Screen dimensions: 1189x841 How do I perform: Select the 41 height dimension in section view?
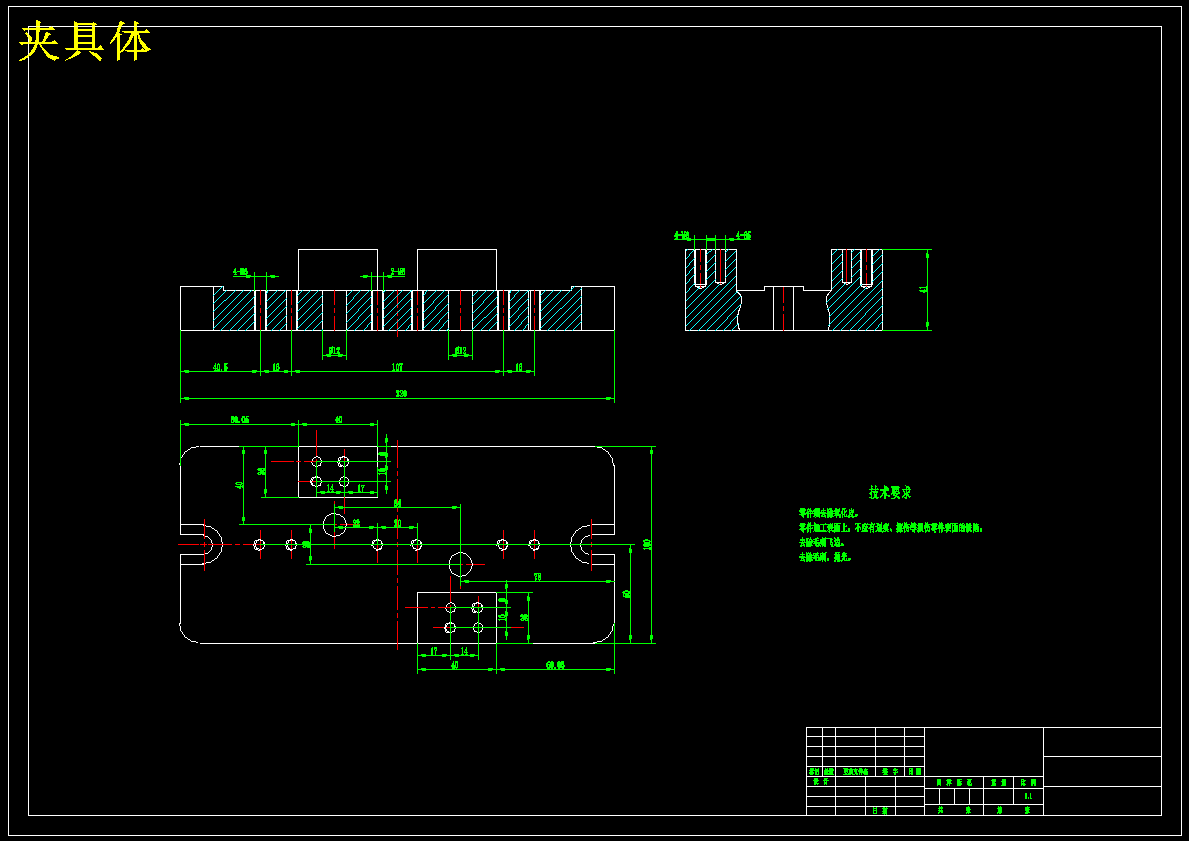924,290
